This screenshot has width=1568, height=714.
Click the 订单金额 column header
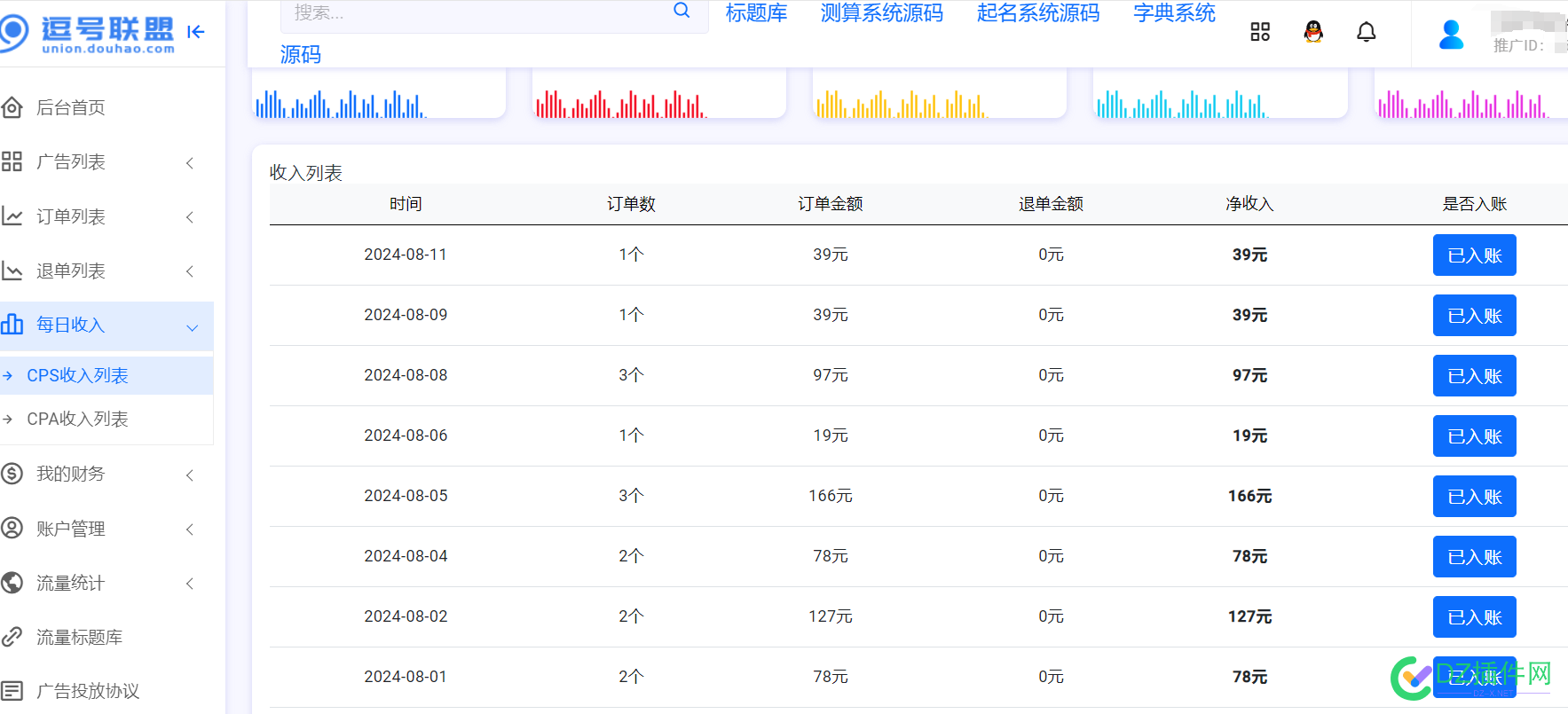click(831, 204)
